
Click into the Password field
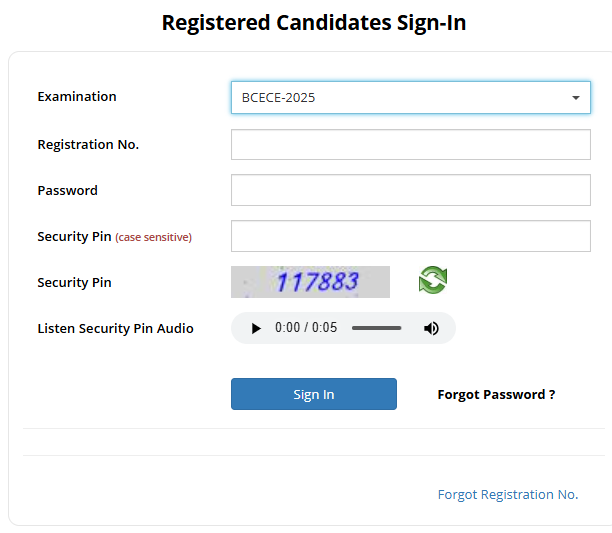(411, 190)
